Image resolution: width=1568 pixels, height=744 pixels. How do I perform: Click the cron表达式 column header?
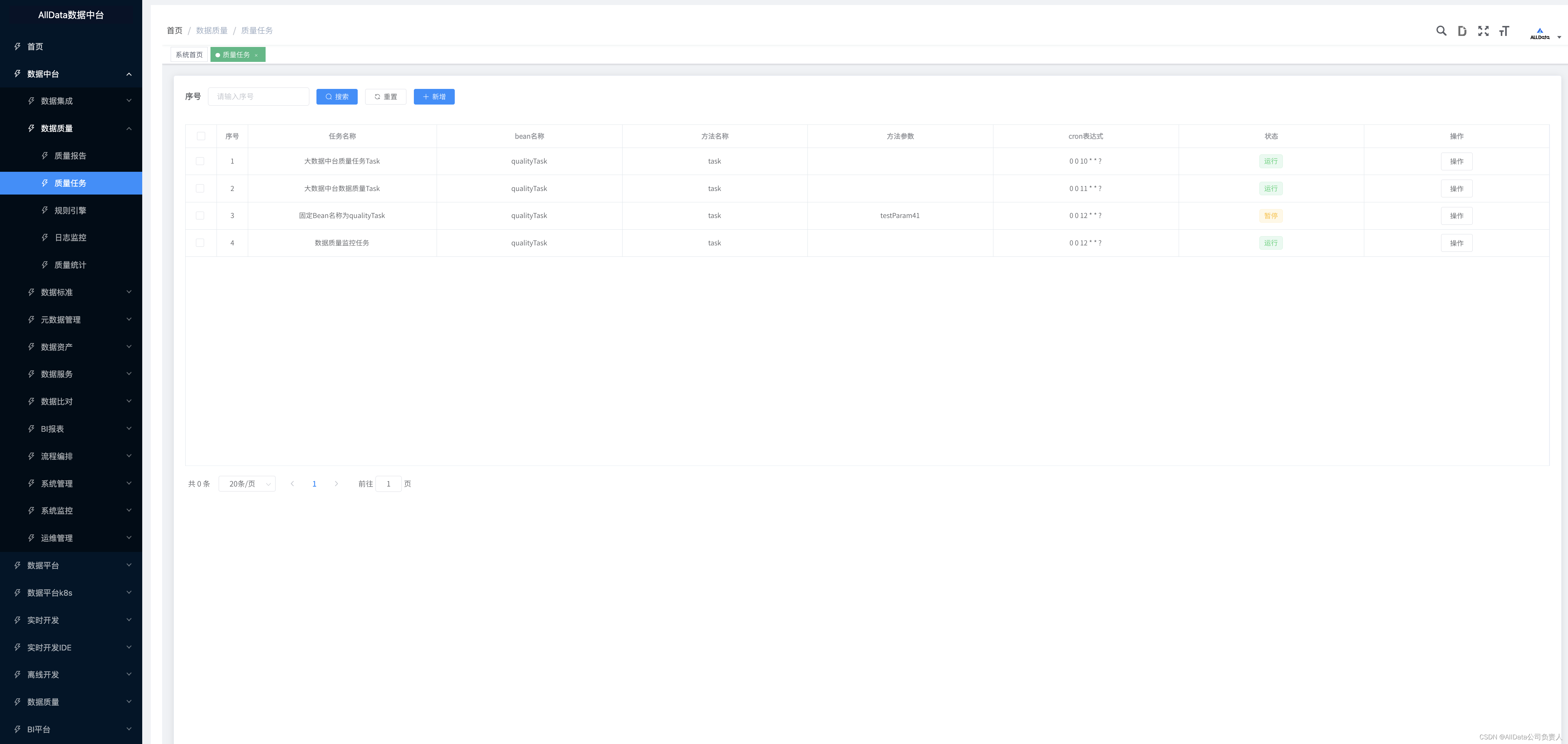point(1085,136)
